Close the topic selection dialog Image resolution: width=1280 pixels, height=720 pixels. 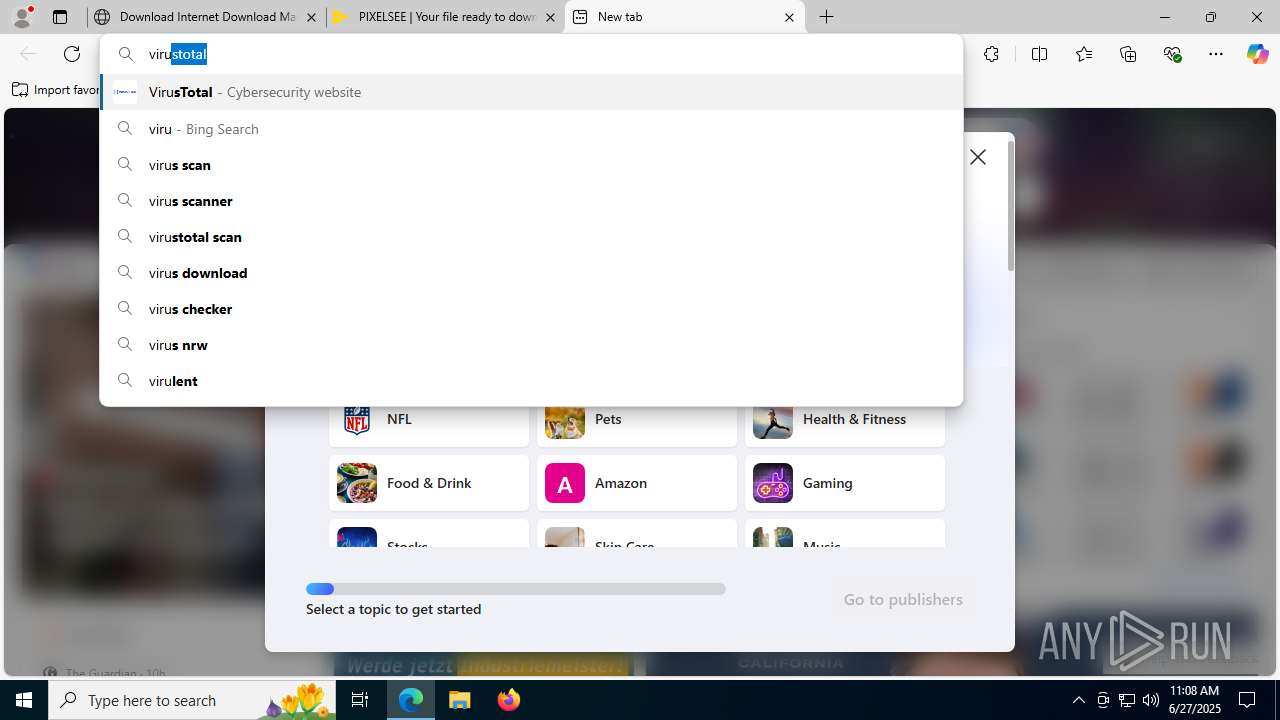978,157
